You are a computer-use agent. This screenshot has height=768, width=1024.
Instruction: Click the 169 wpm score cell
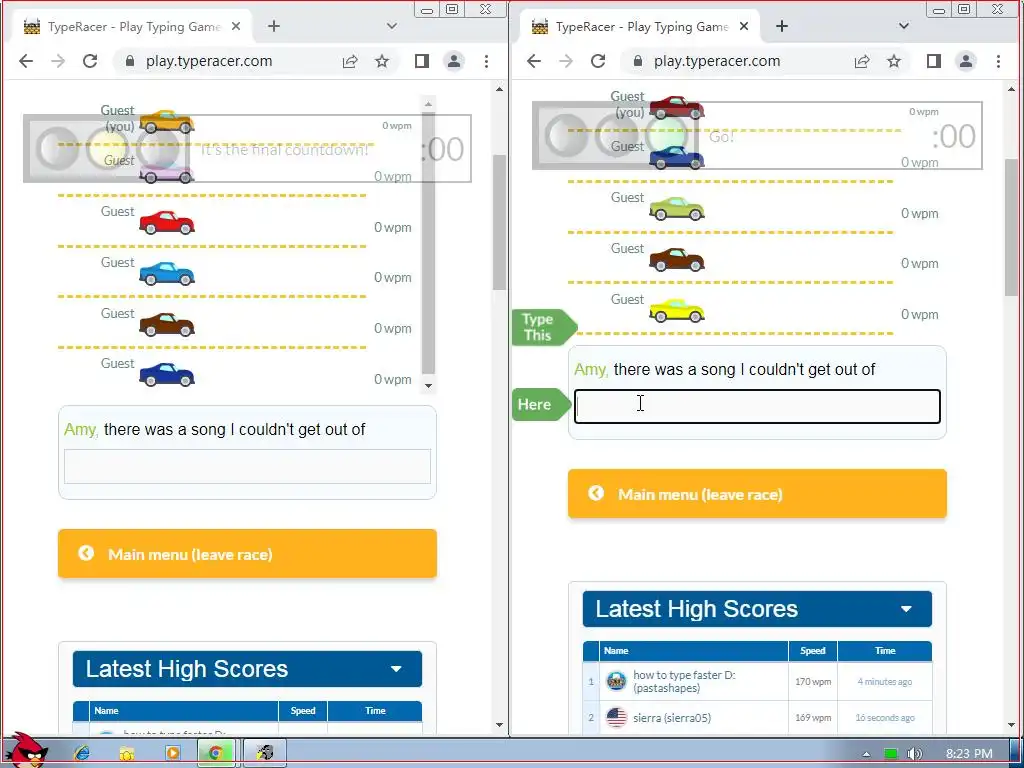click(813, 718)
